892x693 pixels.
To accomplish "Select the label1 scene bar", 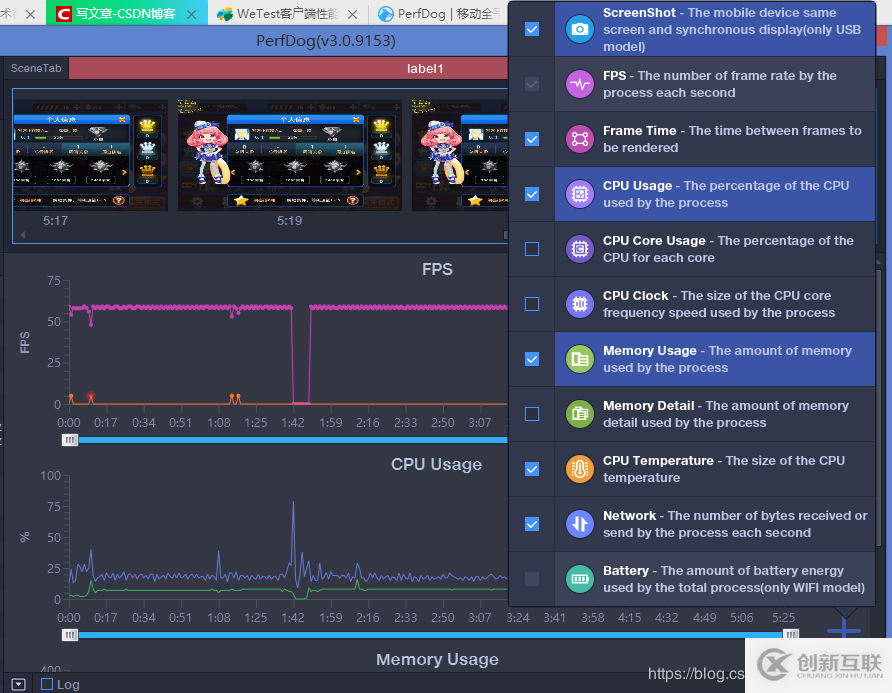I will tap(288, 68).
